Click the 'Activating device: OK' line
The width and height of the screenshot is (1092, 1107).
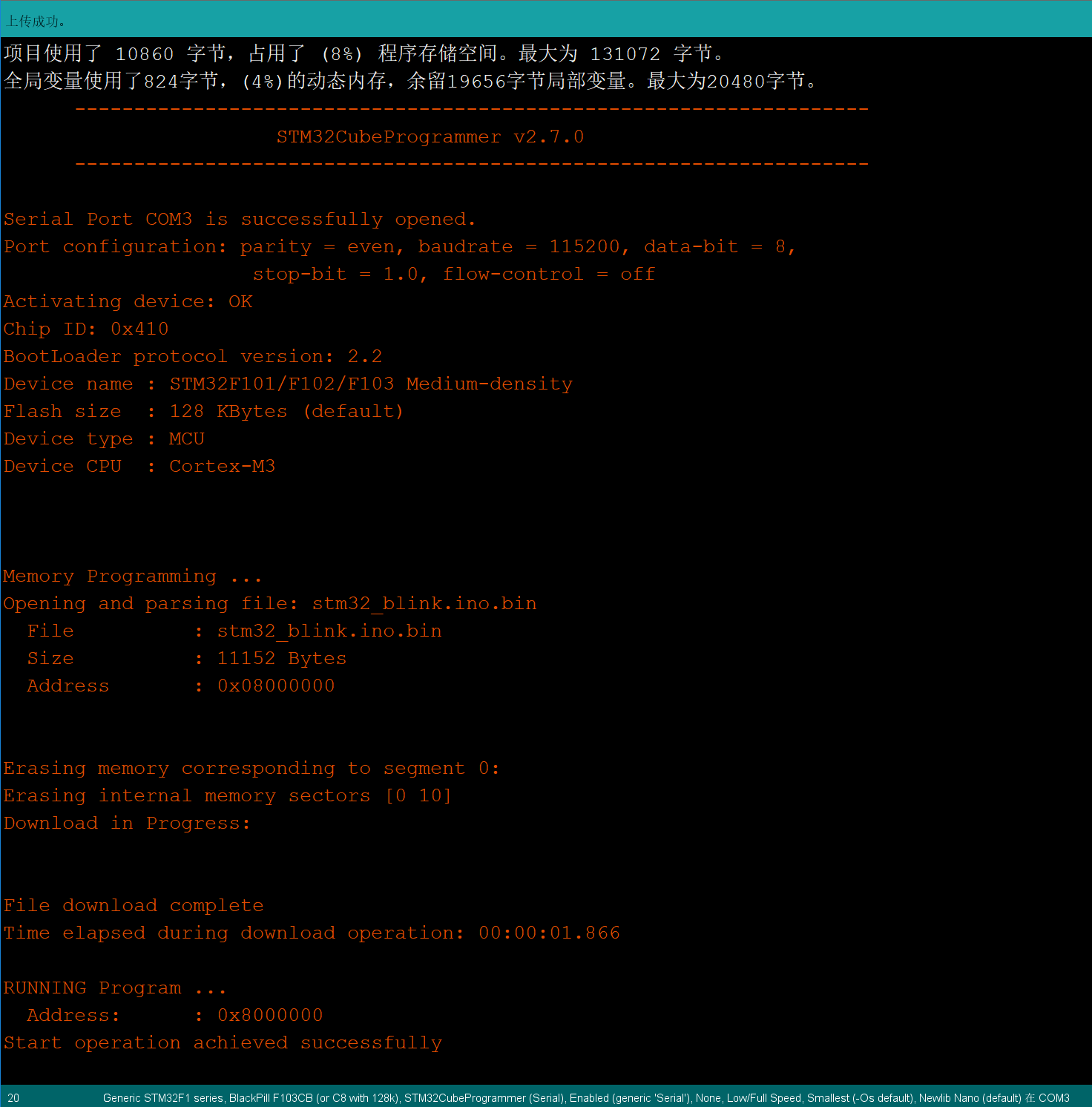coord(128,302)
